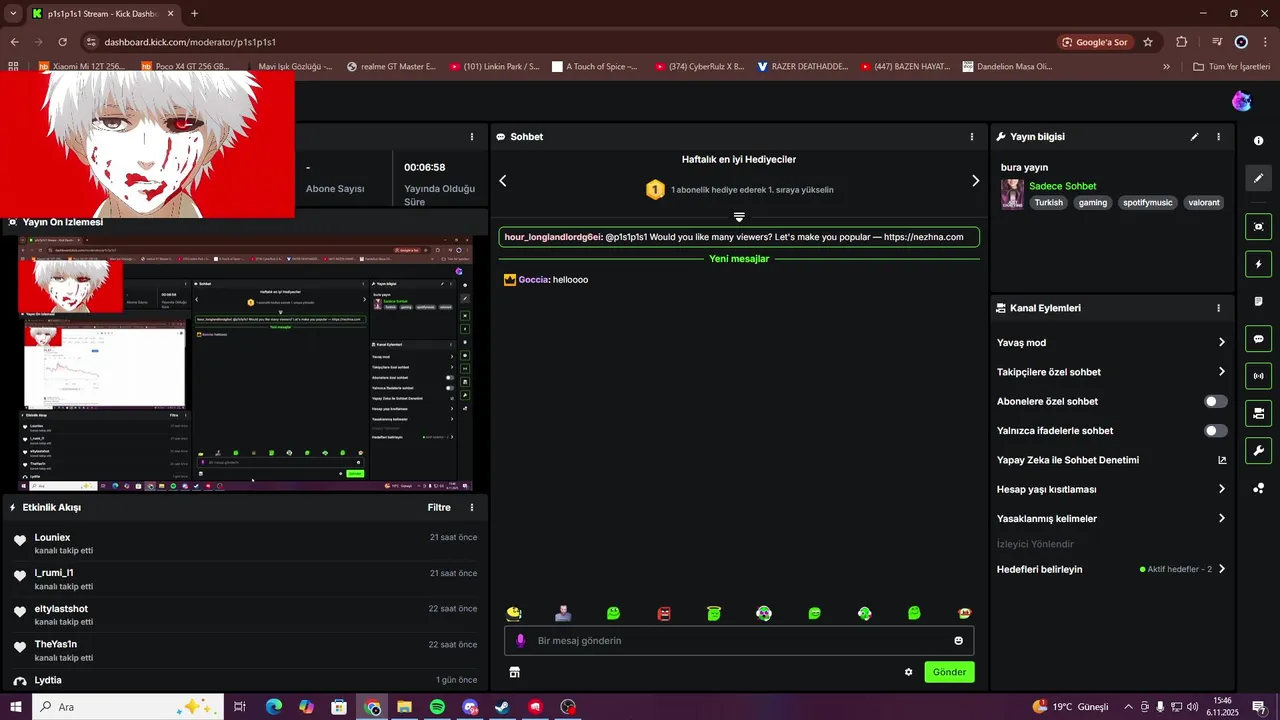The image size is (1280, 720).
Task: Select TheYas1n follow event
Action: pos(55,645)
